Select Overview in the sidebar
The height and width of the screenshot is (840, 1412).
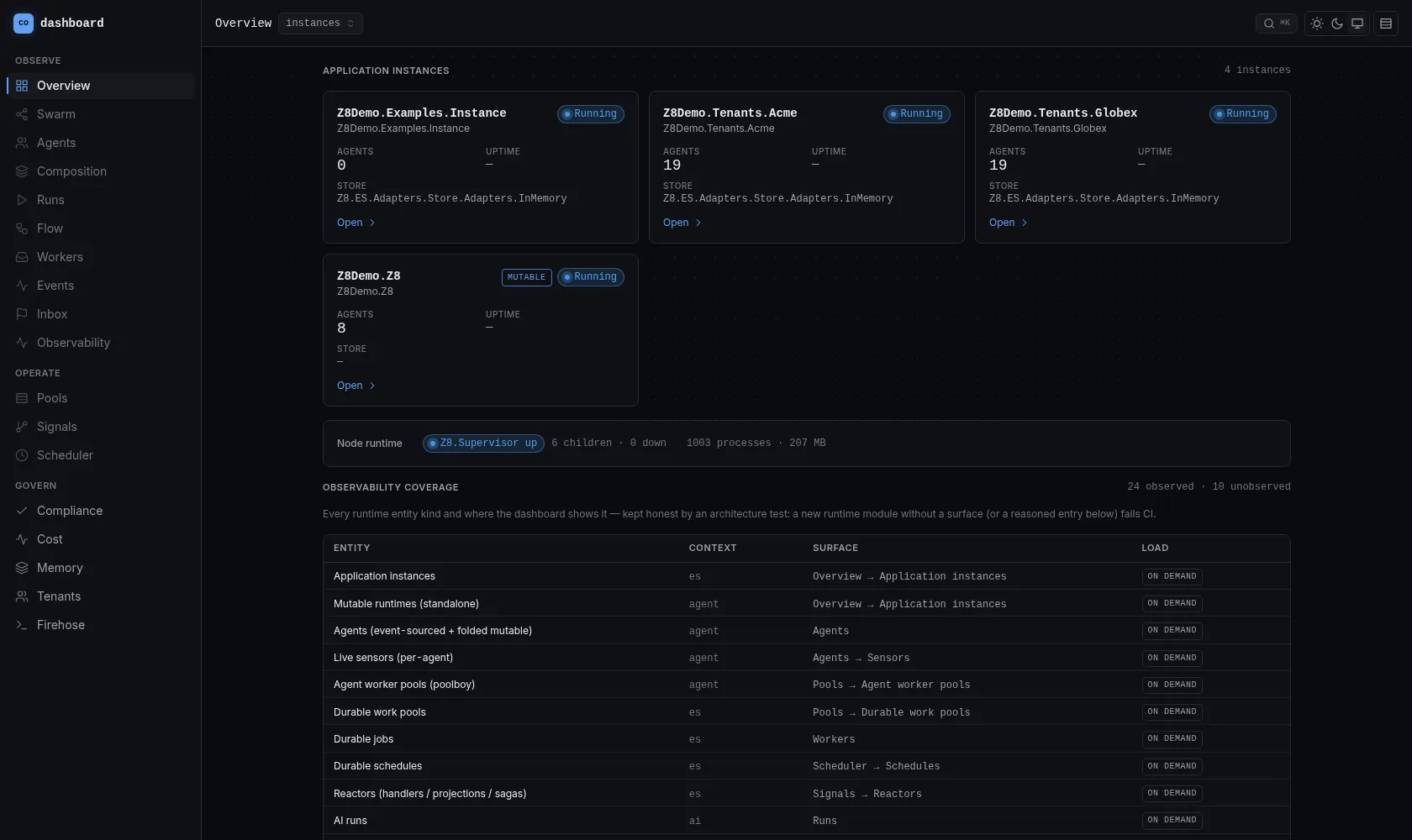(101, 86)
